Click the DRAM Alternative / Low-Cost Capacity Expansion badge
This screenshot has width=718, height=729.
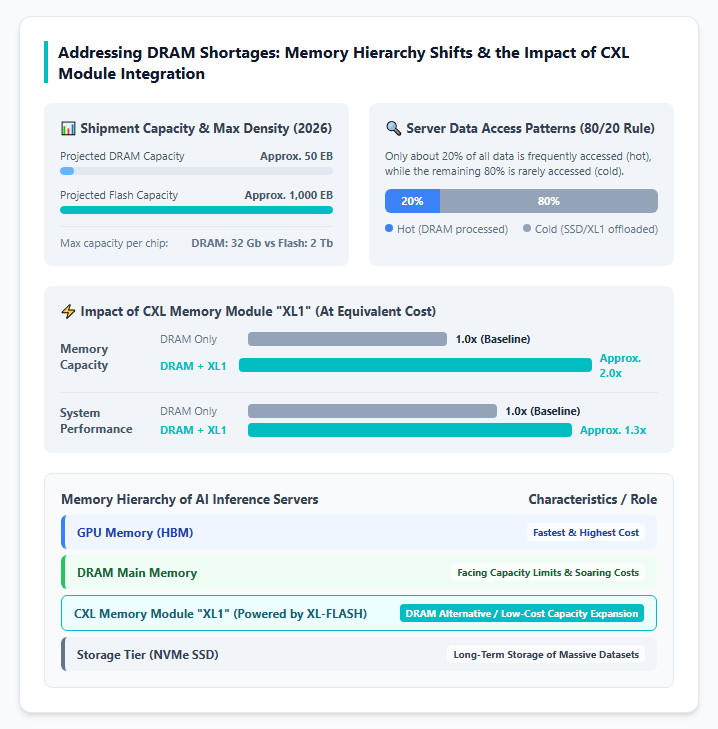pyautogui.click(x=522, y=613)
